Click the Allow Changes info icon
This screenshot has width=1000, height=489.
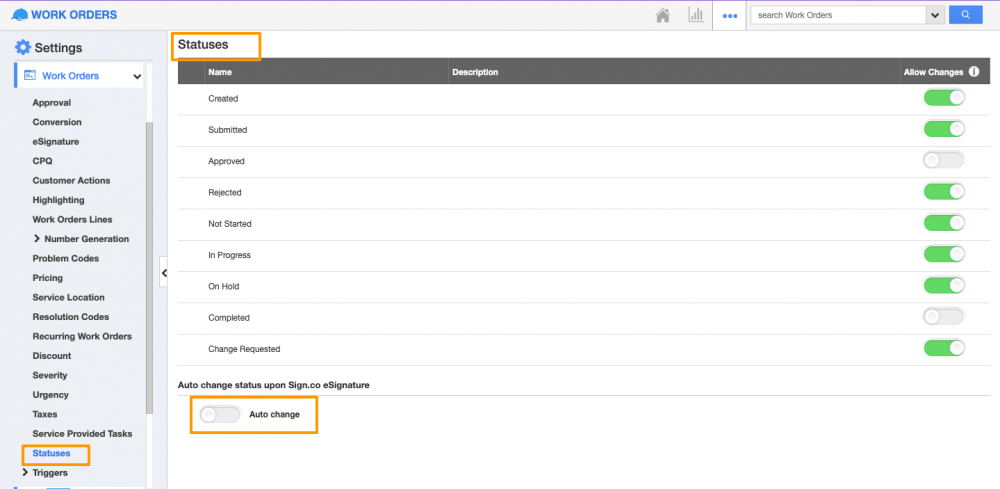click(973, 72)
